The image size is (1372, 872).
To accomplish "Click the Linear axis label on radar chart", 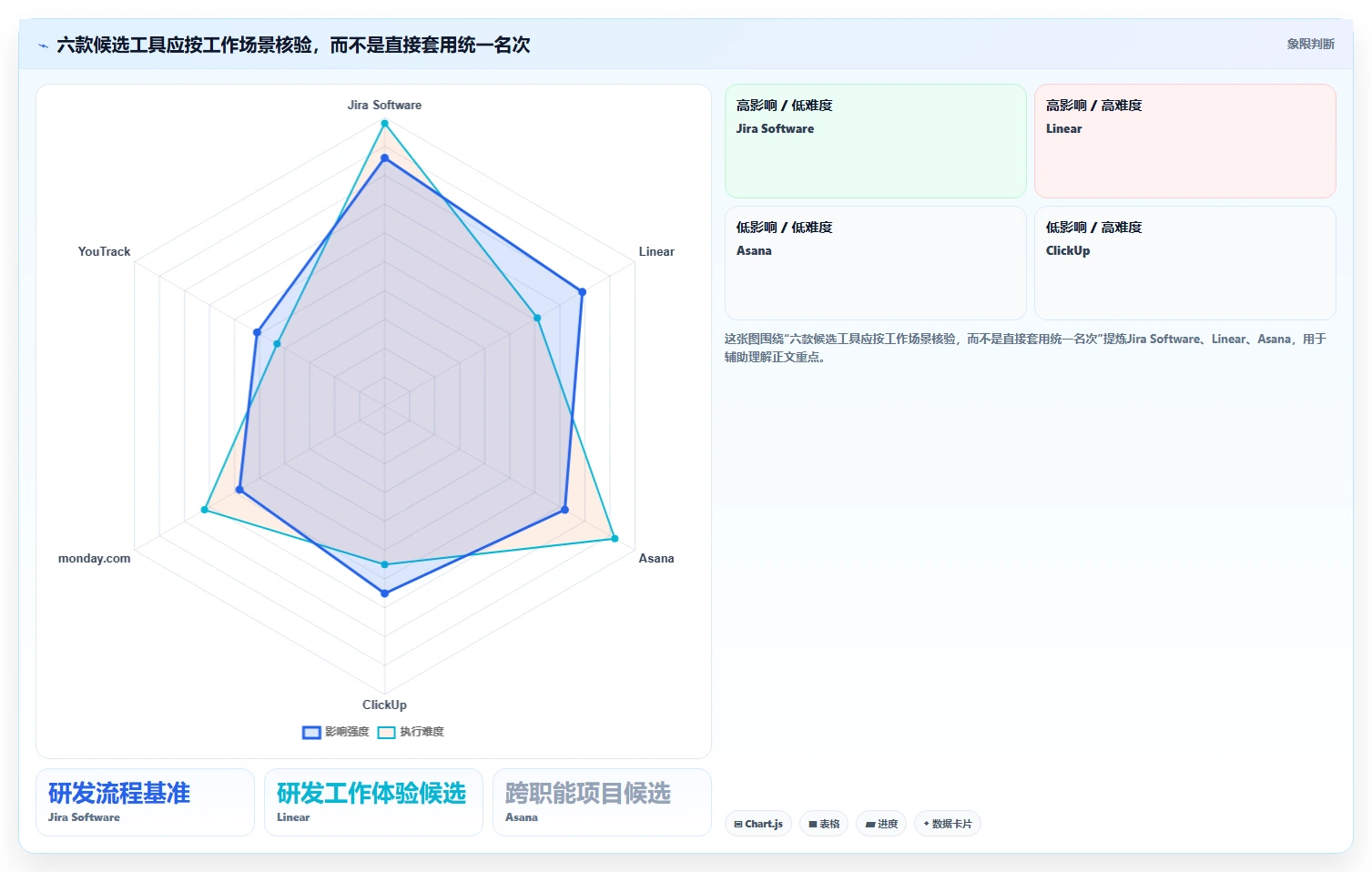I will (656, 251).
